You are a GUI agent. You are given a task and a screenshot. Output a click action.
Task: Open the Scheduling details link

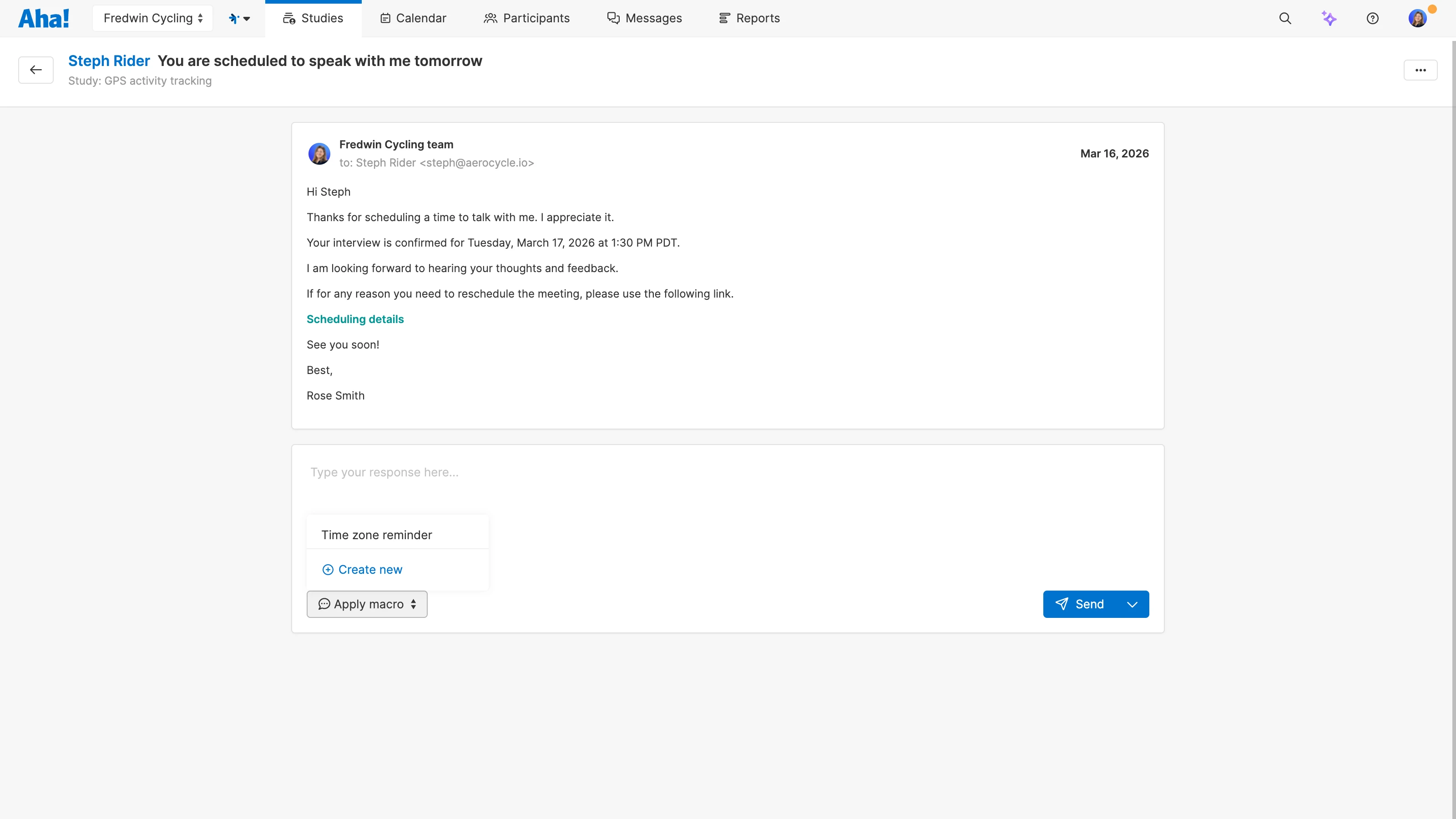click(355, 319)
